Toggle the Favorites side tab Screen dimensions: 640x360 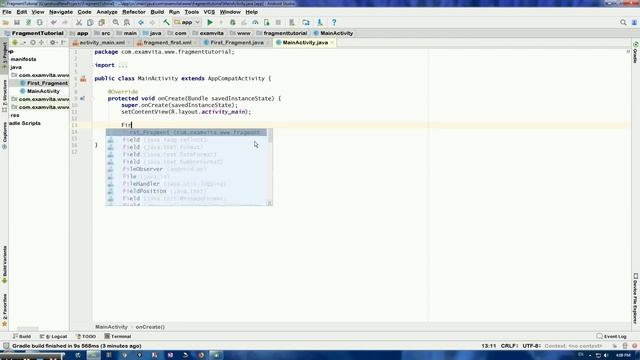[4, 310]
